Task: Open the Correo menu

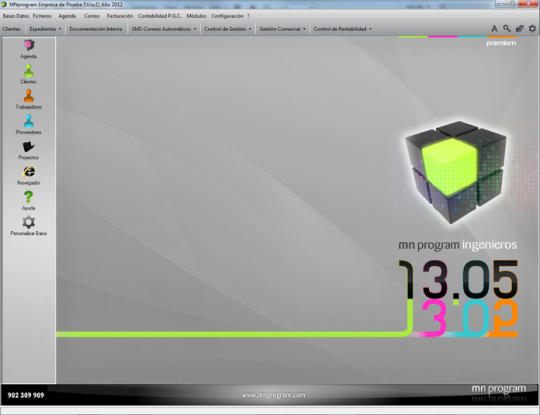Action: 92,16
